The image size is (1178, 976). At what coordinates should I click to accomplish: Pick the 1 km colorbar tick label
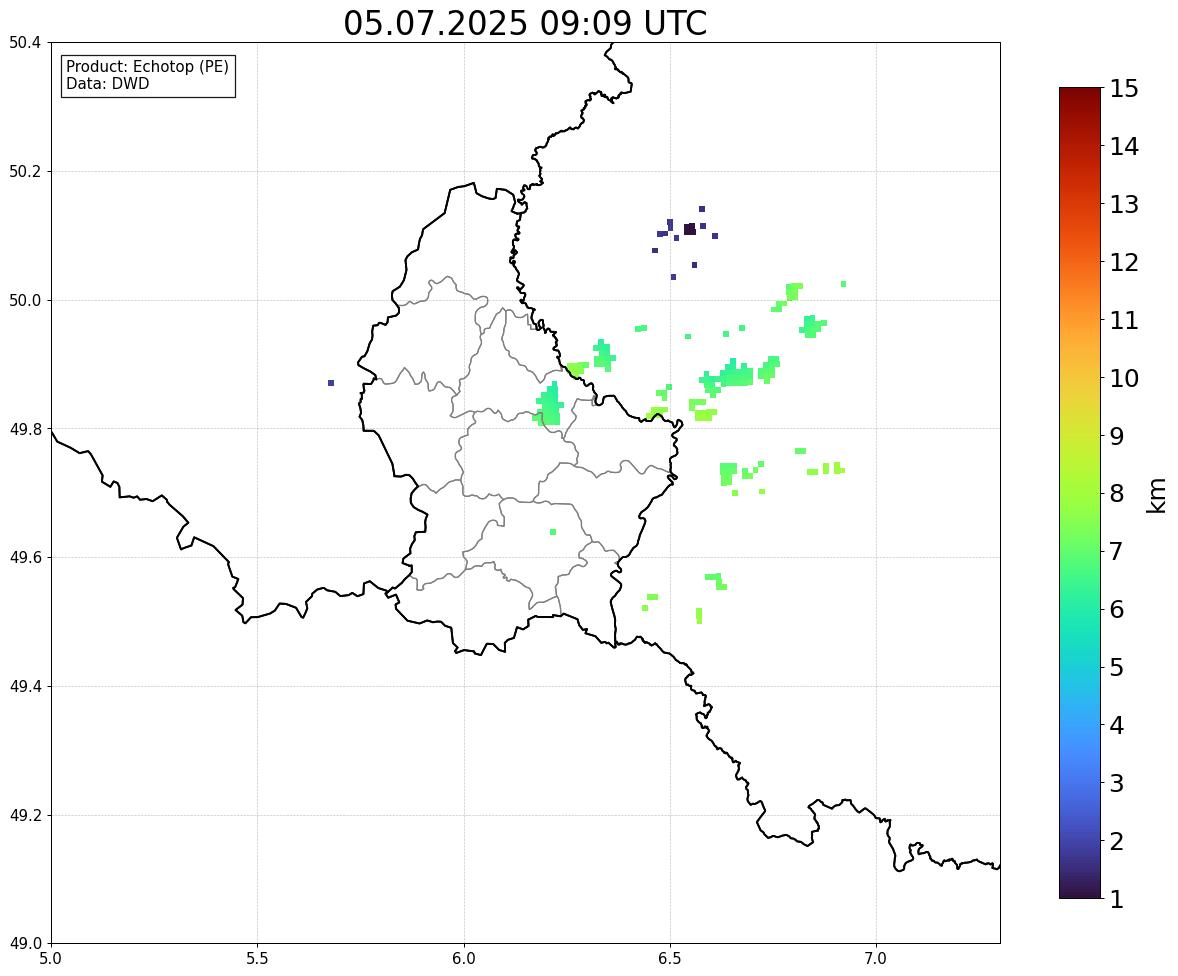pyautogui.click(x=1117, y=899)
